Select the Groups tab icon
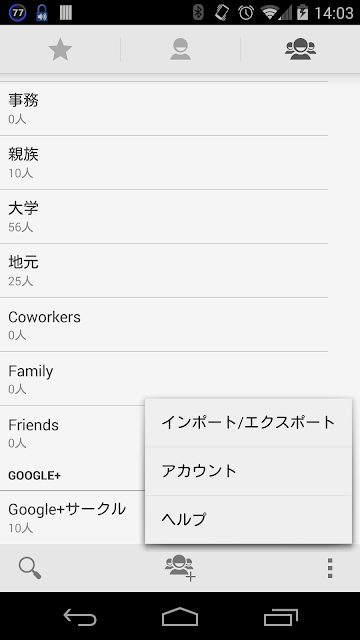The image size is (360, 640). click(300, 49)
